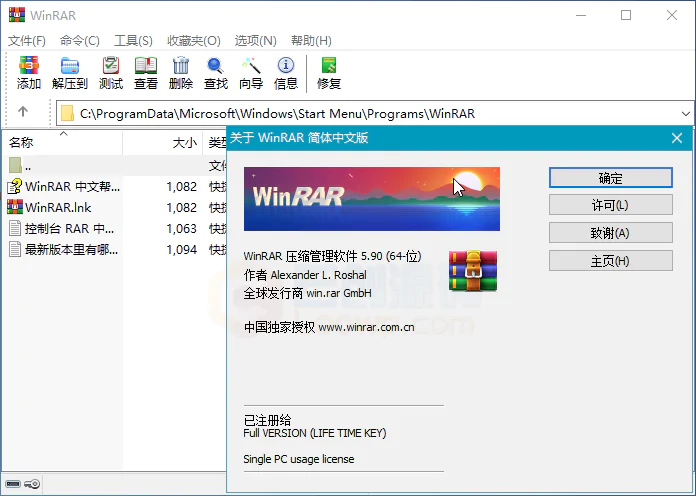Close the About WinRAR dialog
The height and width of the screenshot is (496, 696).
click(x=677, y=138)
